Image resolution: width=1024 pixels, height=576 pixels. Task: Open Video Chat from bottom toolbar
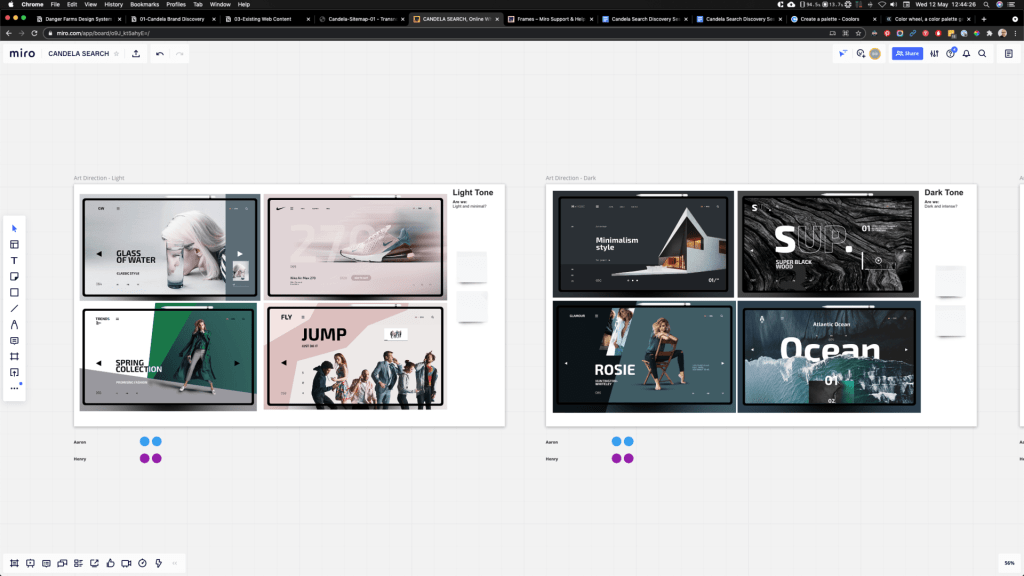[x=126, y=563]
